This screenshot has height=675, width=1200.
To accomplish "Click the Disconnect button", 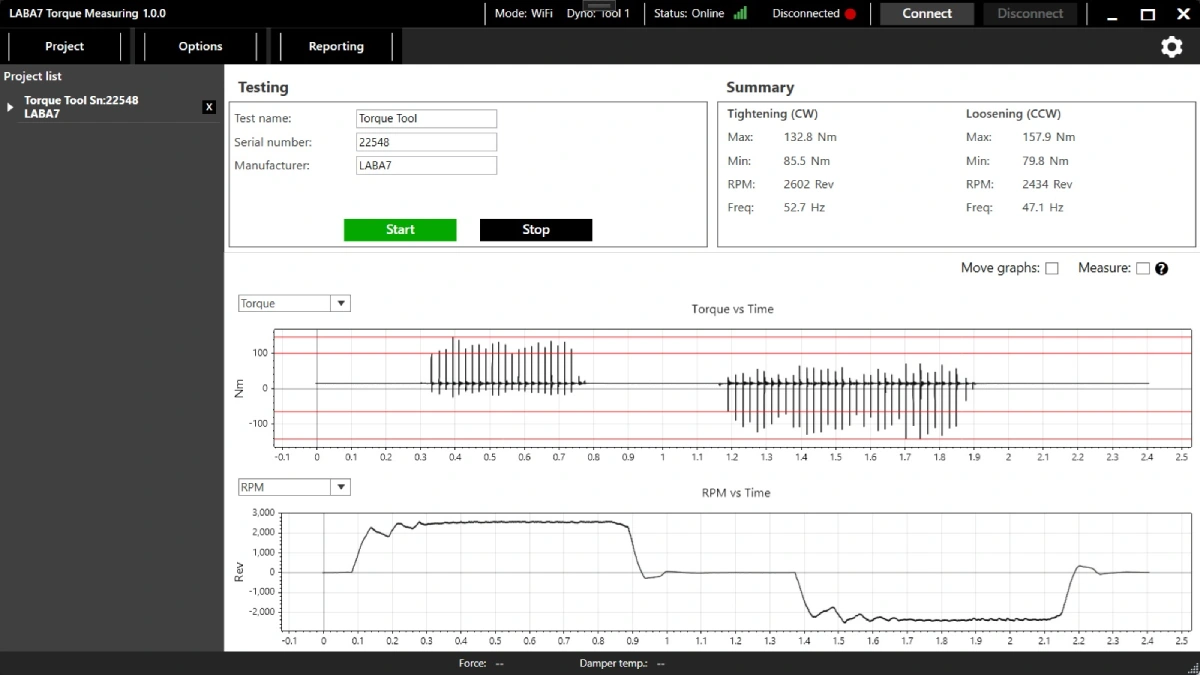I will [1030, 14].
